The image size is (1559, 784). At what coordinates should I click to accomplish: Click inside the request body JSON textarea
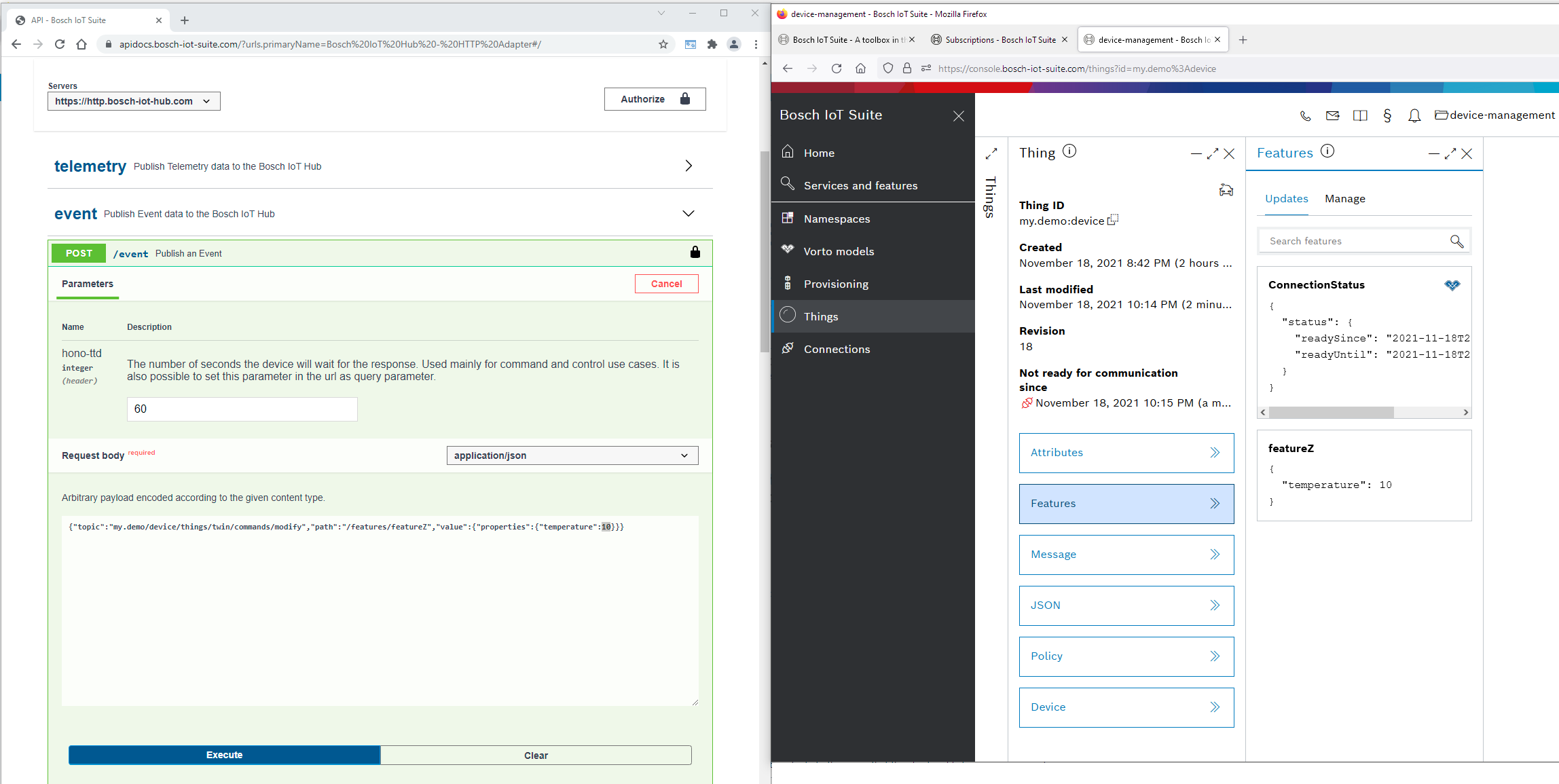pyautogui.click(x=380, y=611)
